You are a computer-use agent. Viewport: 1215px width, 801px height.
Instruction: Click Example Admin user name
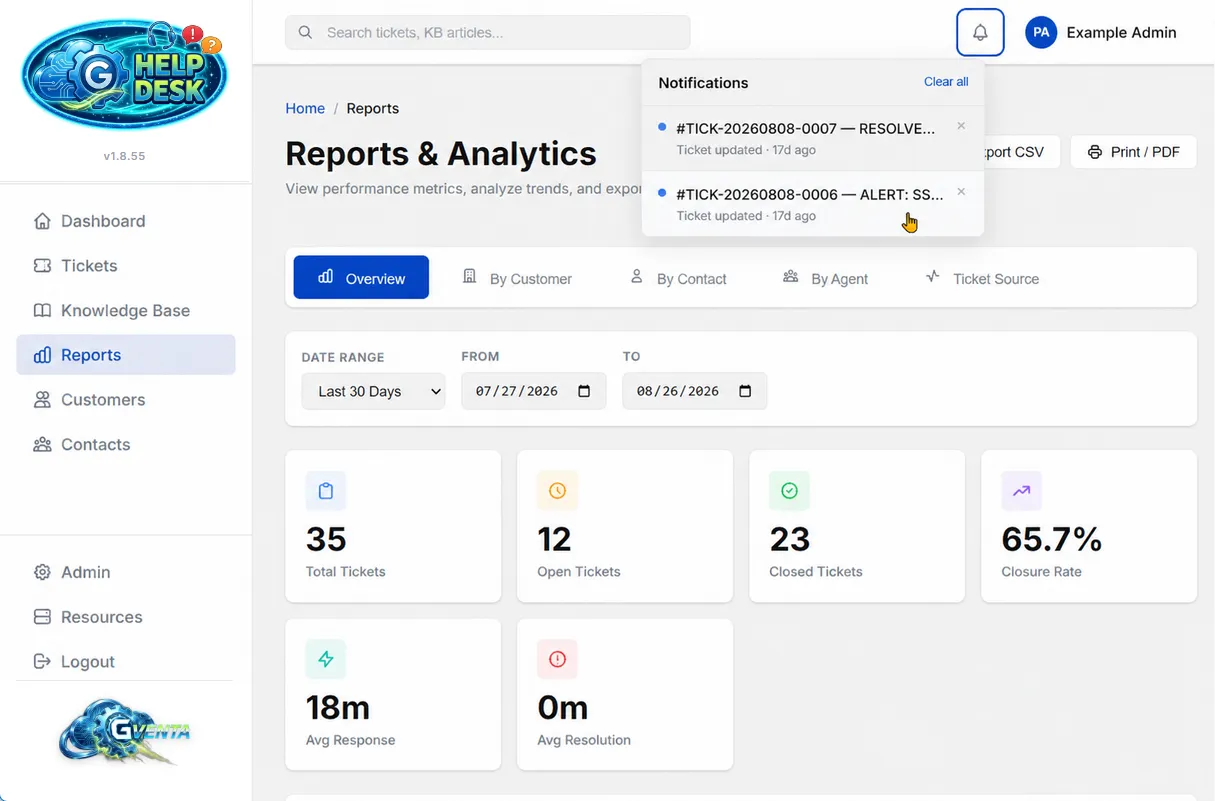coord(1121,32)
